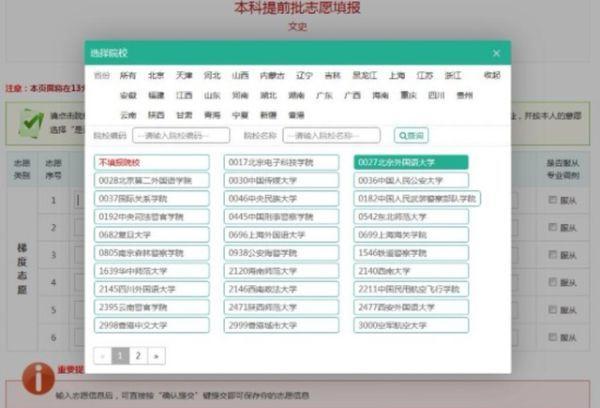Tick the 服从 checkbox in row 6

tap(552, 337)
